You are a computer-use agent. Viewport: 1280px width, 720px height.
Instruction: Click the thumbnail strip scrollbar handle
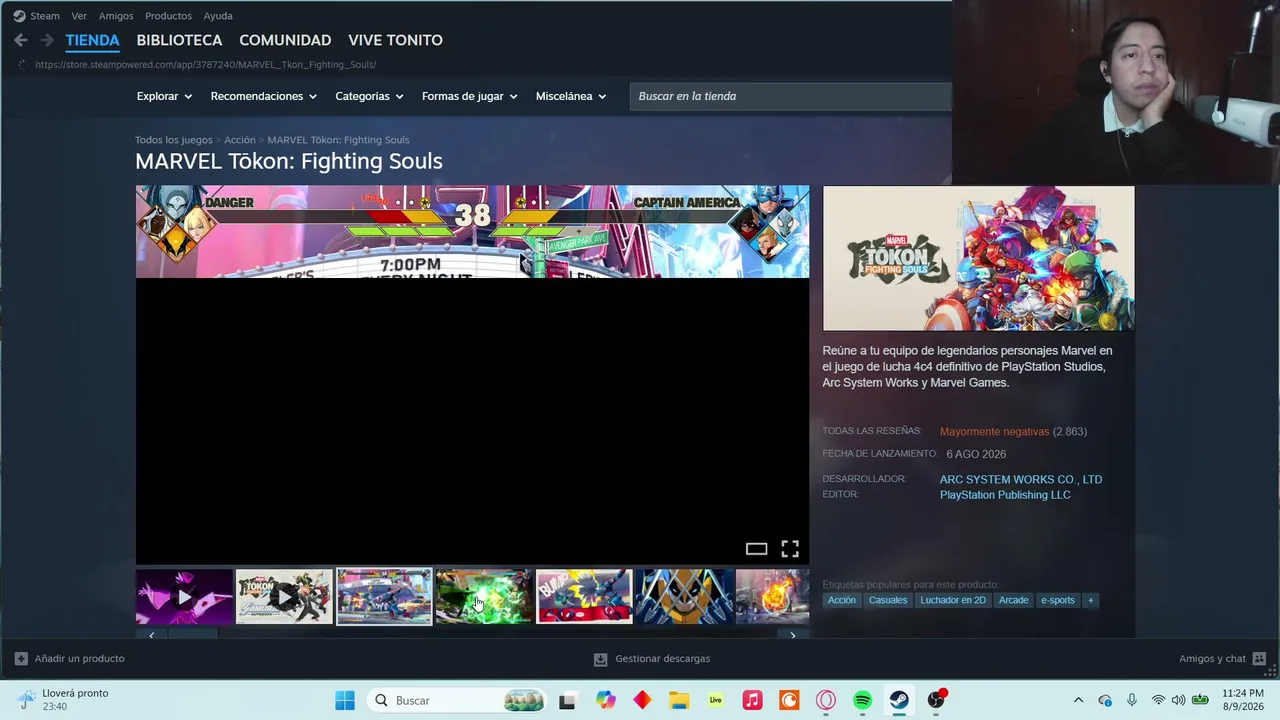191,634
